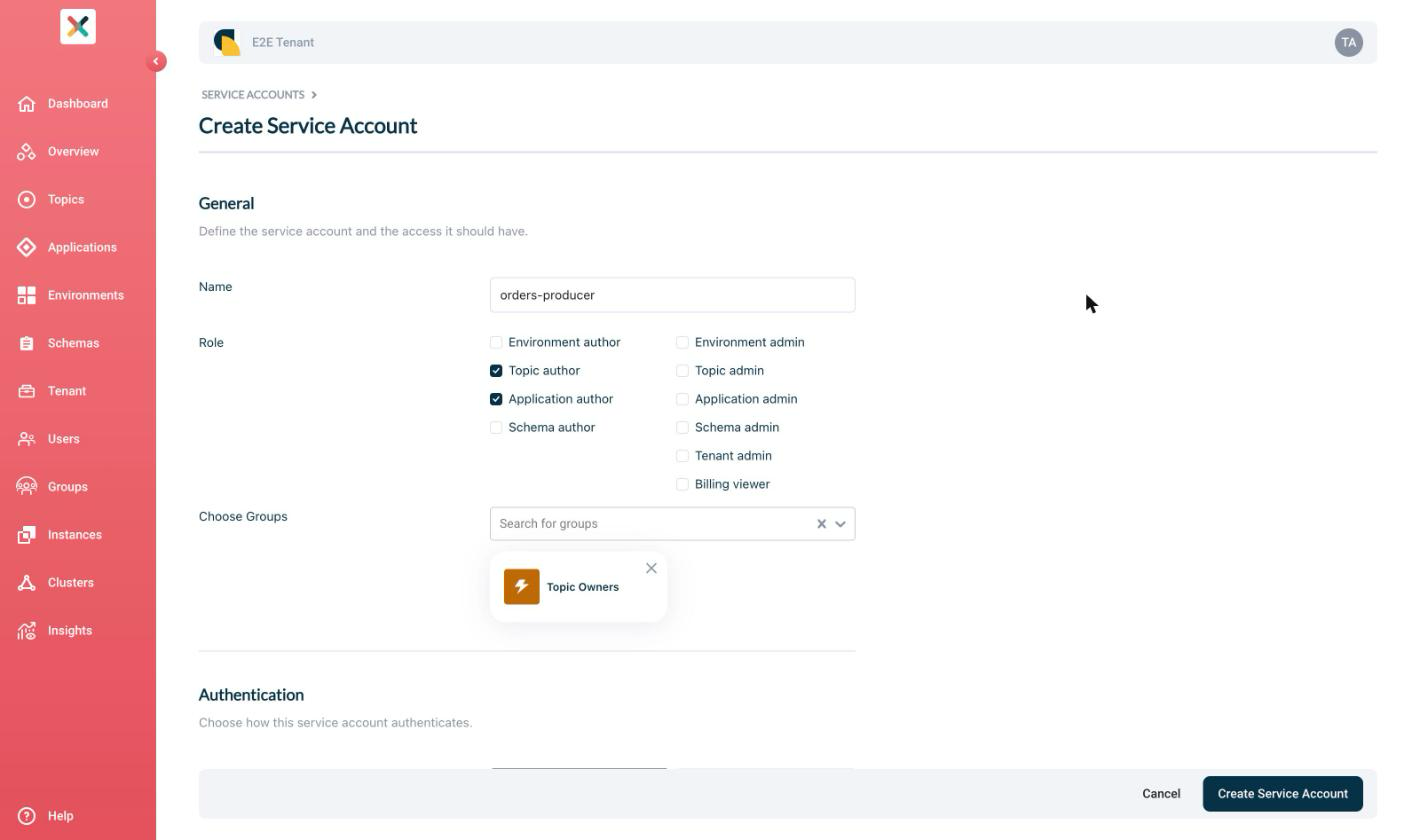Check the Topic admin role
Viewport: 1420px width, 840px height.
[x=682, y=371]
